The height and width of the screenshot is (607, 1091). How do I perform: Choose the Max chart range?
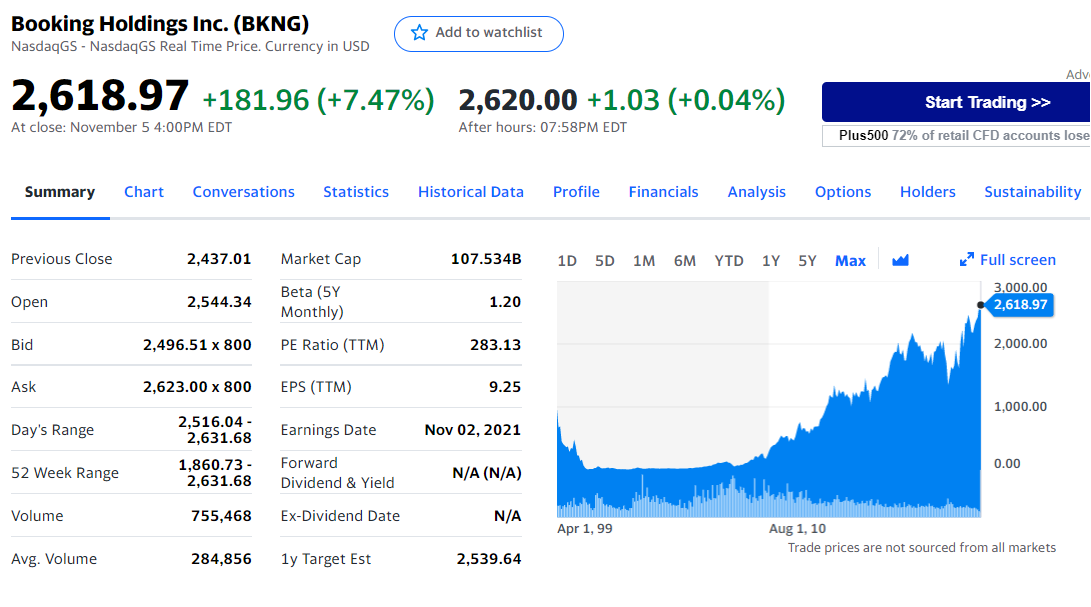pyautogui.click(x=850, y=260)
